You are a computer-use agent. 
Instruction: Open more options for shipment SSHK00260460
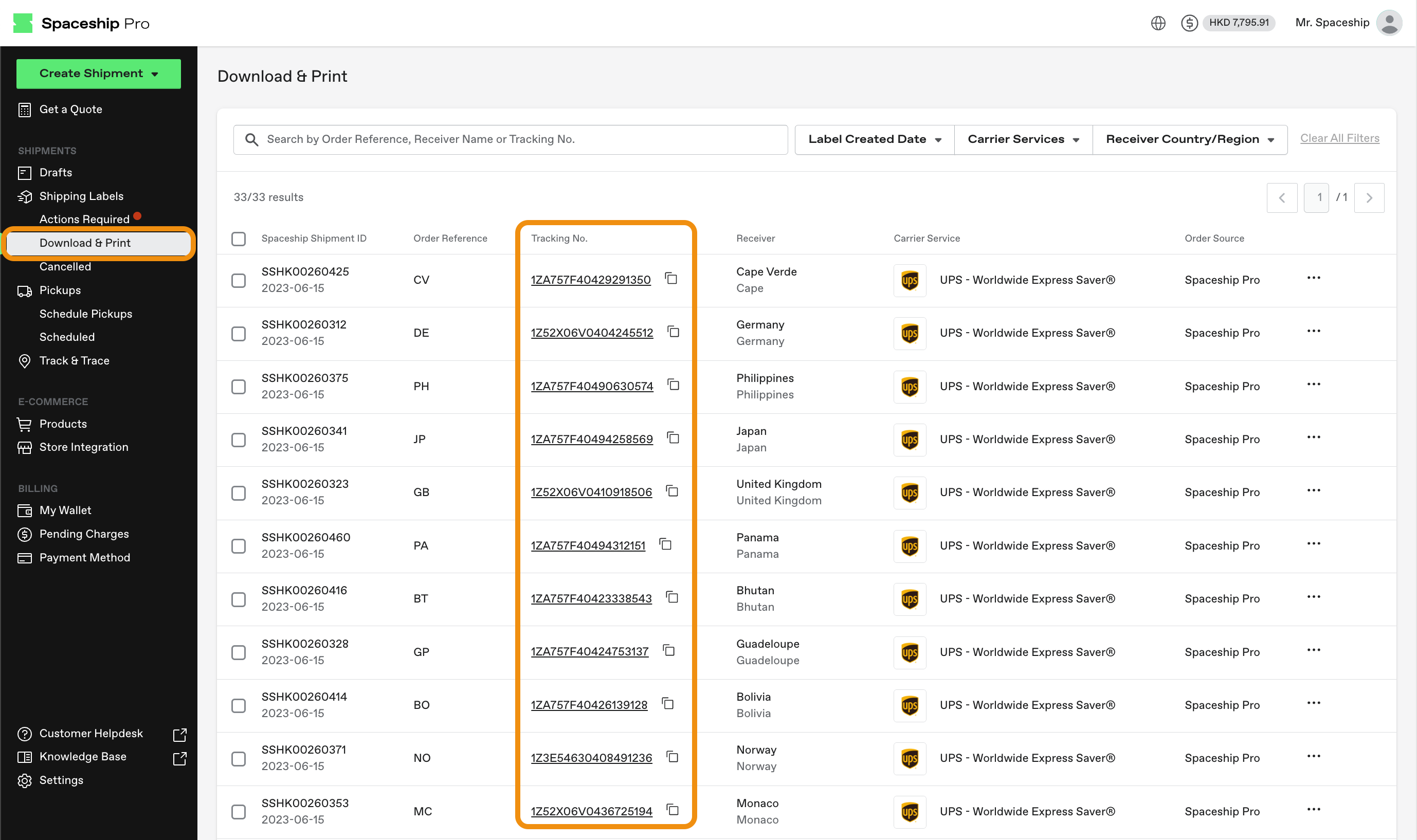click(1314, 544)
